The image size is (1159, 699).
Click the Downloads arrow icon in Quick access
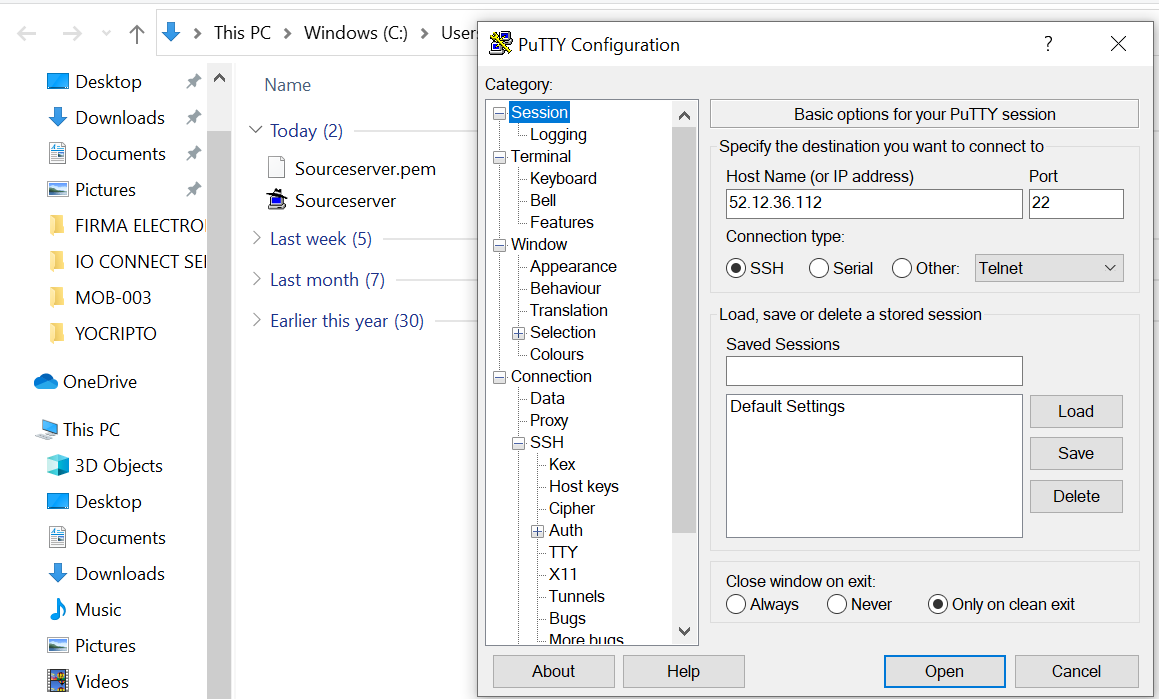pos(58,117)
